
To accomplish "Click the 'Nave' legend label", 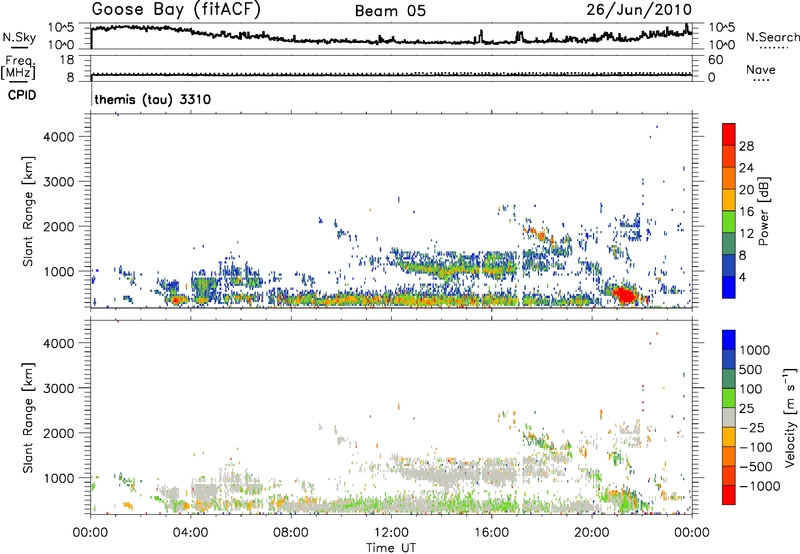I will 761,69.
